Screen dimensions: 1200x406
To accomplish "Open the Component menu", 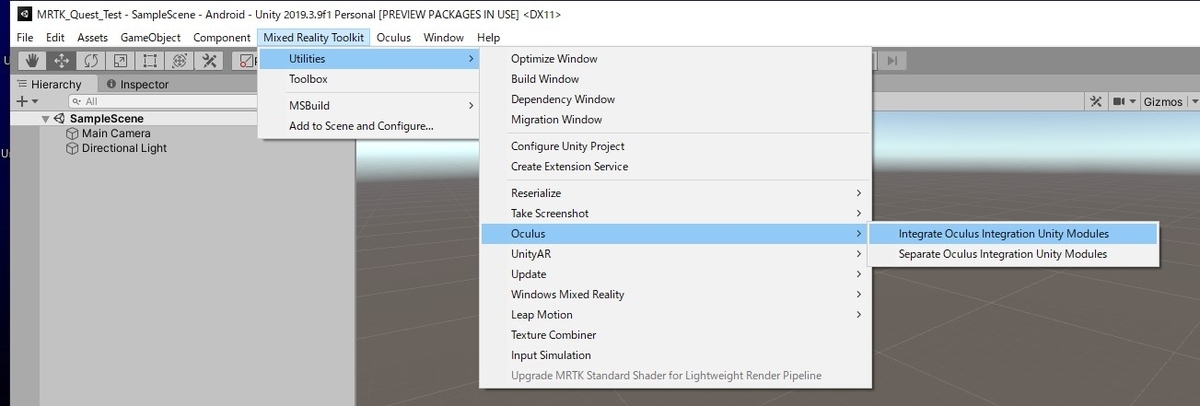I will (x=222, y=37).
